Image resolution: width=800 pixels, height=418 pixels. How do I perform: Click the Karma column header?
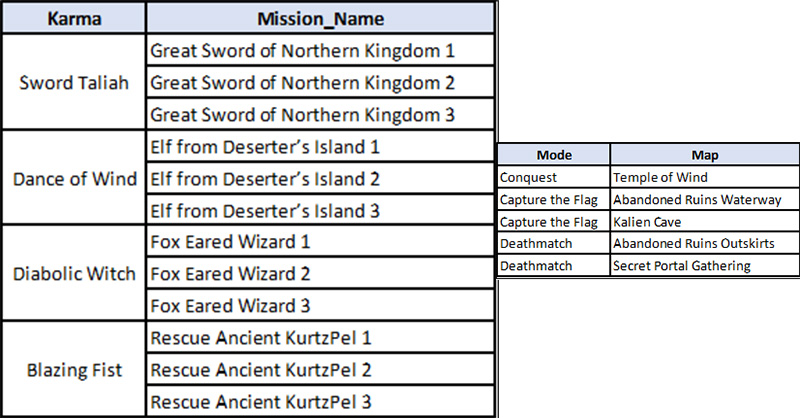coord(73,18)
